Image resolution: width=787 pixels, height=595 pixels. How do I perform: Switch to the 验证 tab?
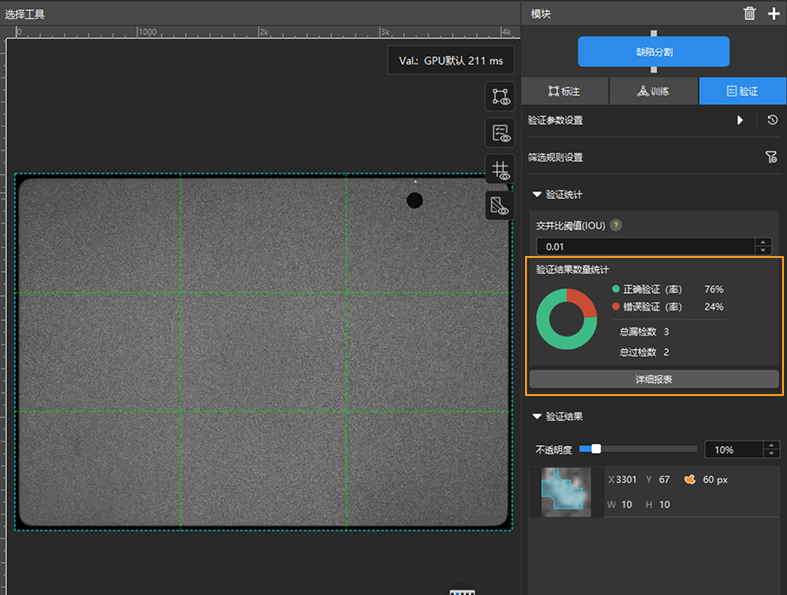(742, 91)
